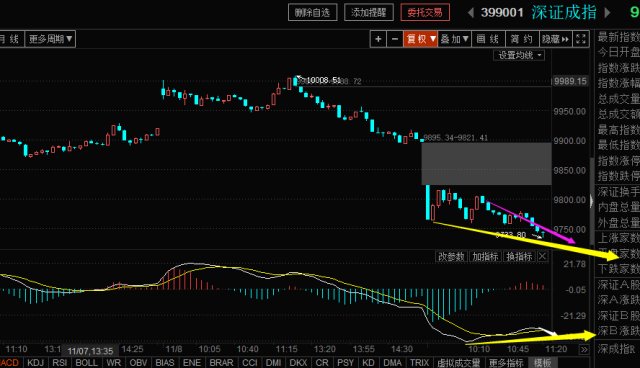The image size is (640, 368).
Task: Click 11/07,13:35 crosshair time label
Action: pyautogui.click(x=90, y=351)
